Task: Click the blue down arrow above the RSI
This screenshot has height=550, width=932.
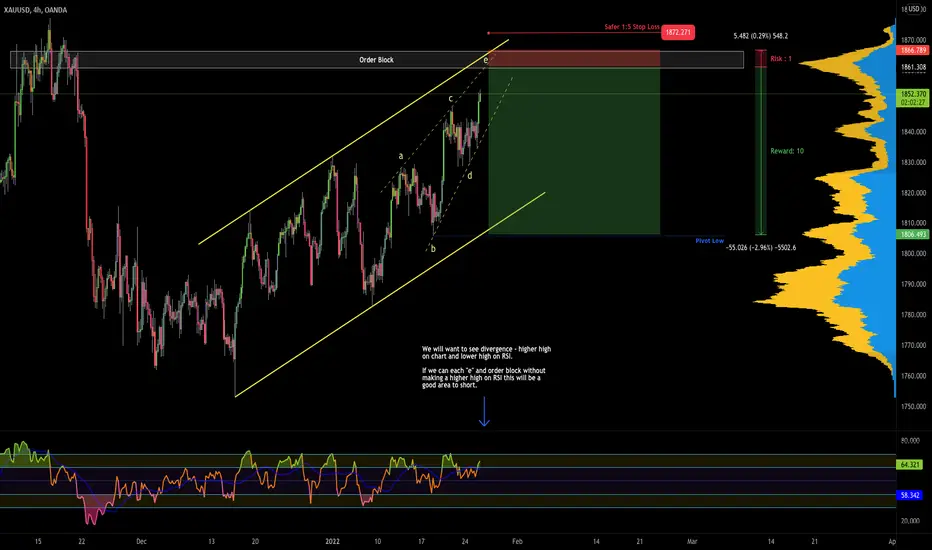Action: [484, 411]
